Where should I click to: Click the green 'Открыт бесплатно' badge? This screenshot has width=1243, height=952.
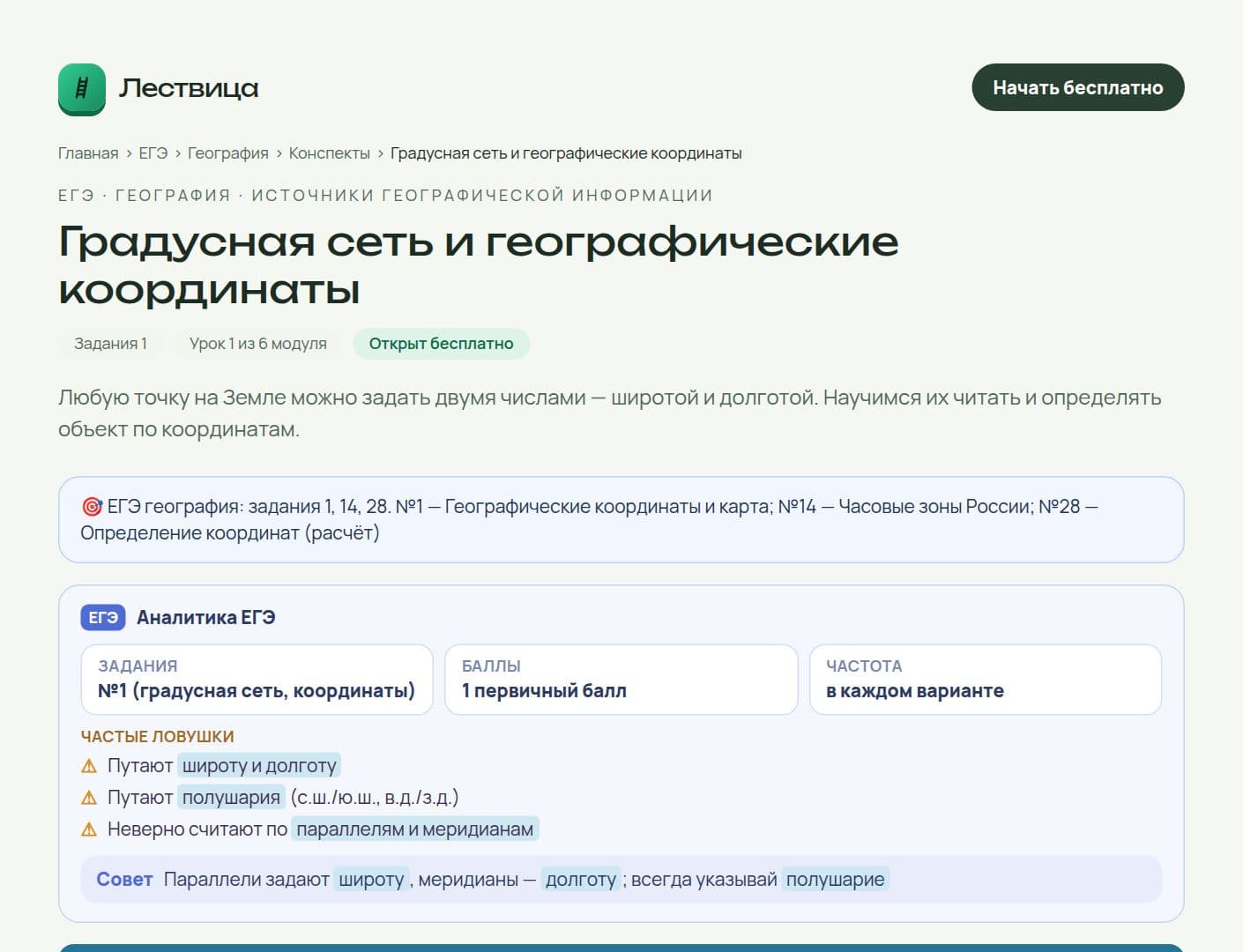pyautogui.click(x=442, y=344)
